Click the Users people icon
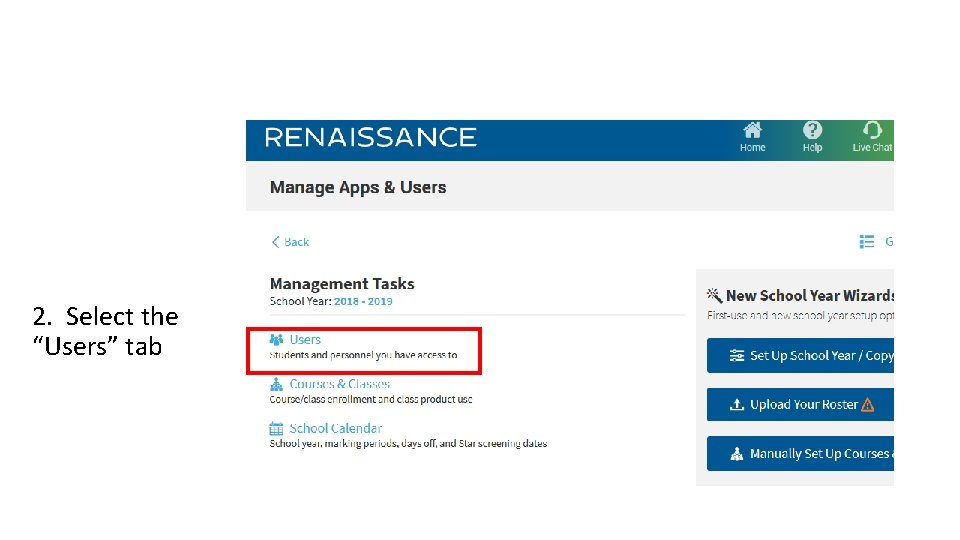 coord(277,340)
